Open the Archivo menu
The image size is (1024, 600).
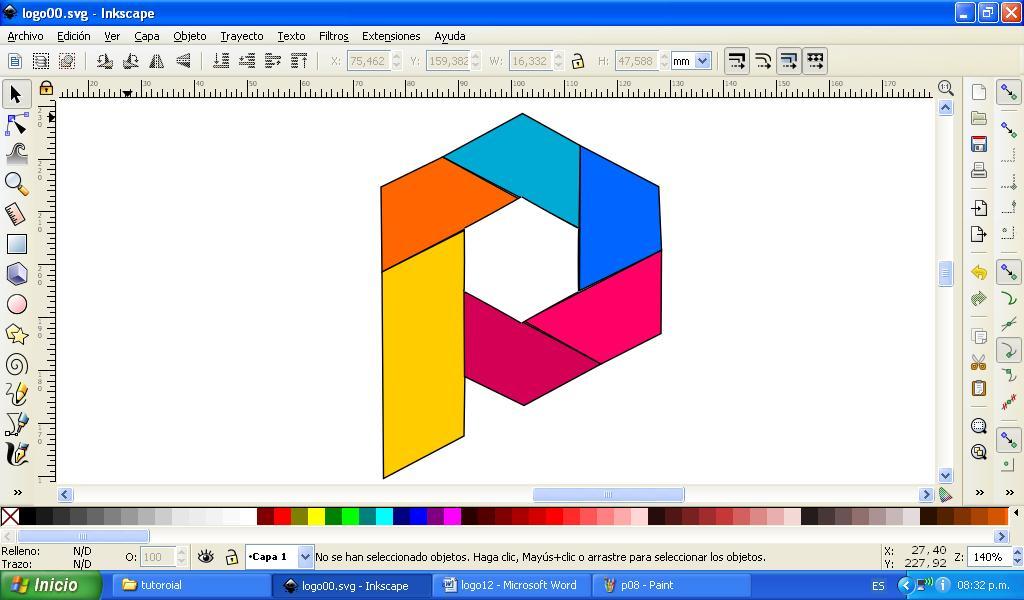tap(25, 37)
